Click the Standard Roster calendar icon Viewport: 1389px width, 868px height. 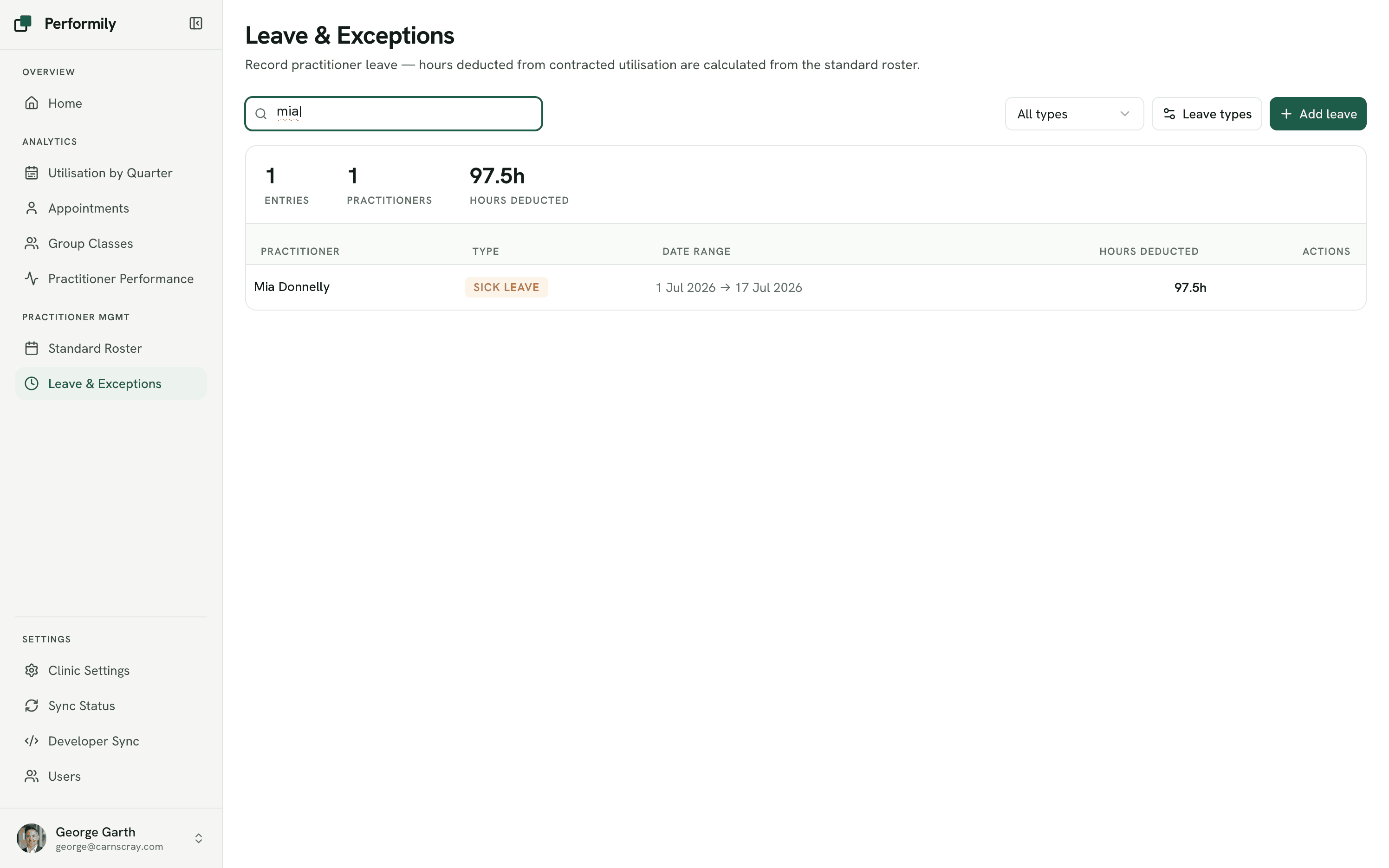pyautogui.click(x=32, y=349)
